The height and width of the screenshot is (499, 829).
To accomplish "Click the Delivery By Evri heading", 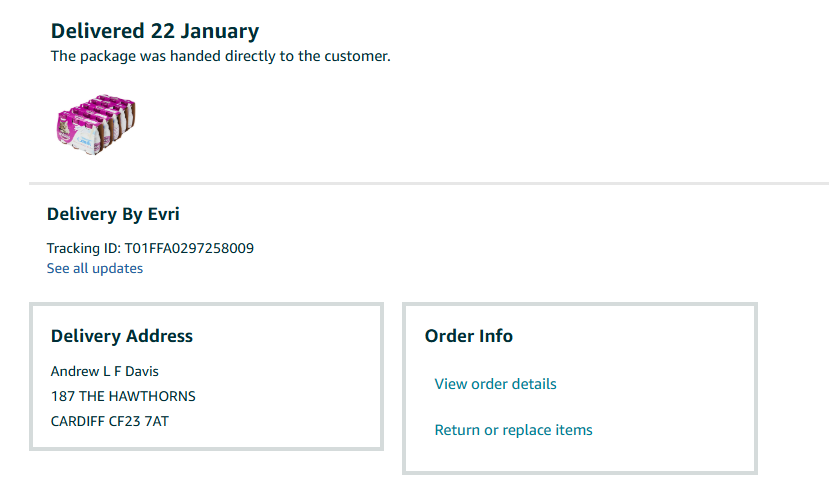I will tap(113, 214).
